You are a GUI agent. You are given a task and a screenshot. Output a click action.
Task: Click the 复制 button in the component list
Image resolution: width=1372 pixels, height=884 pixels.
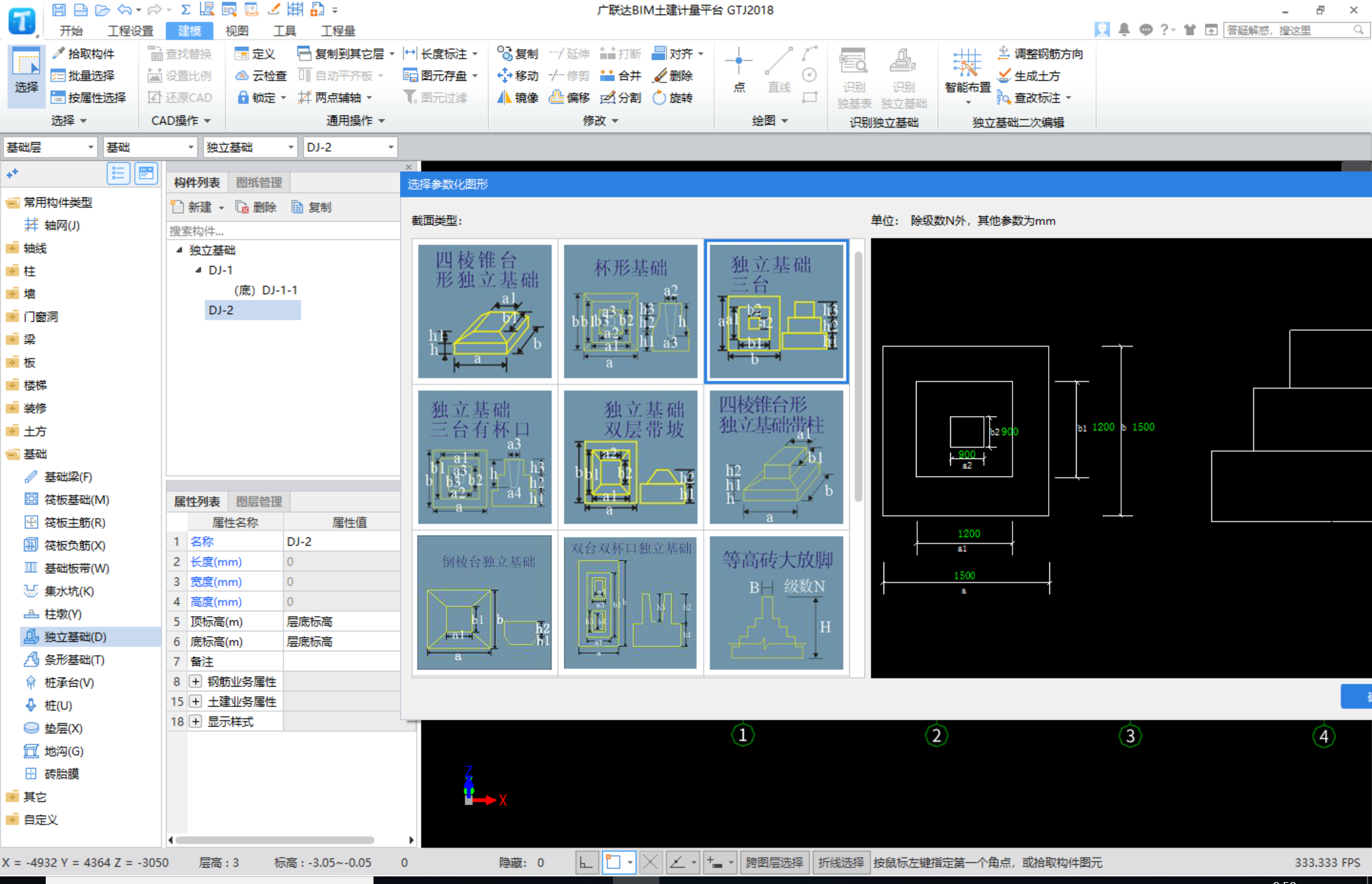(311, 207)
